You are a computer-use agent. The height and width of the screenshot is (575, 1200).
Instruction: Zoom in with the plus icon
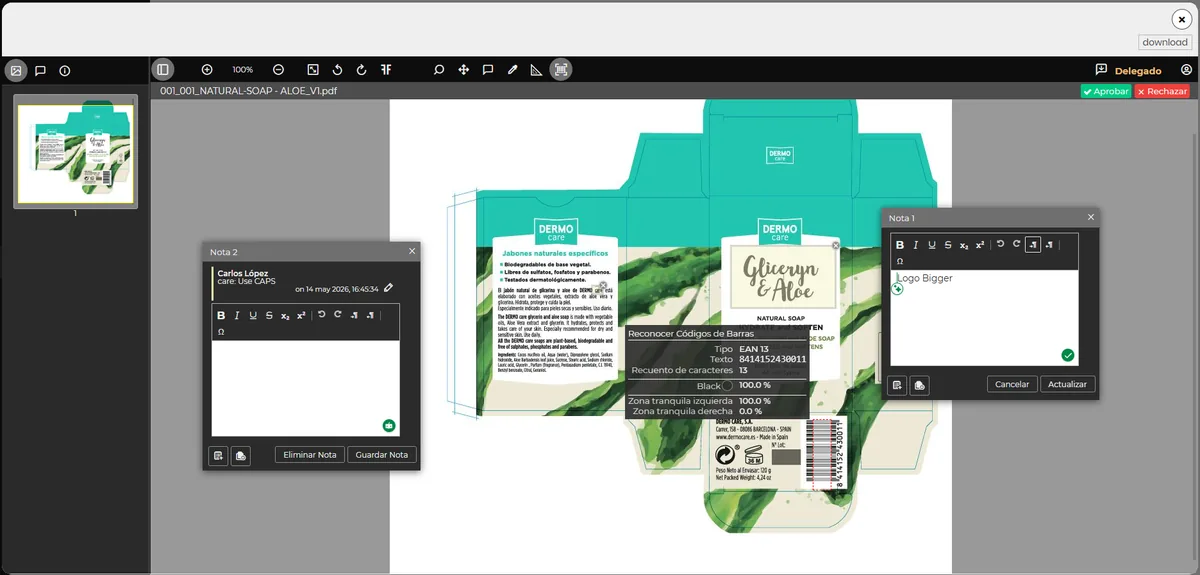[x=207, y=70]
